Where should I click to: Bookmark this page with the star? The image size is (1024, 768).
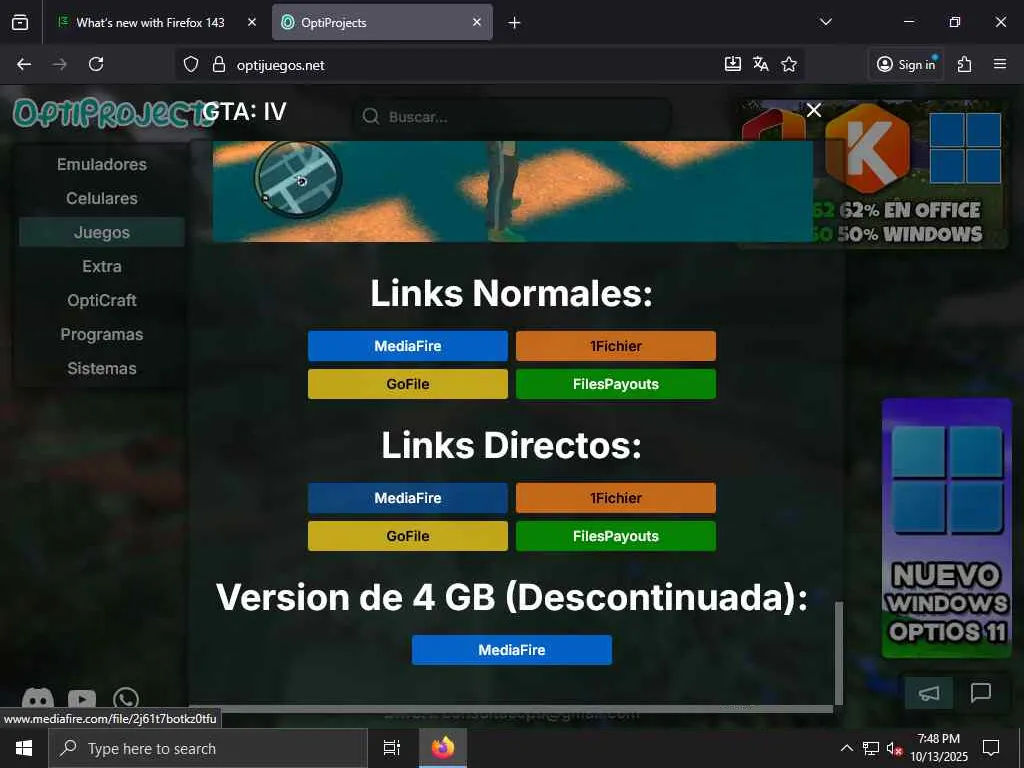click(789, 64)
